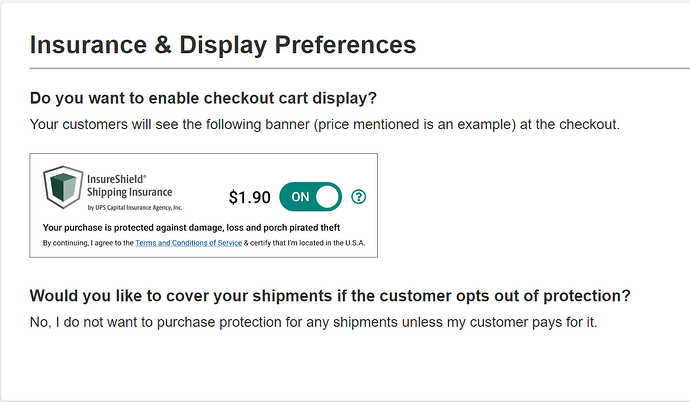This screenshot has width=690, height=402.
Task: Click the 'By continuing, I agree to the' text
Action: point(88,243)
